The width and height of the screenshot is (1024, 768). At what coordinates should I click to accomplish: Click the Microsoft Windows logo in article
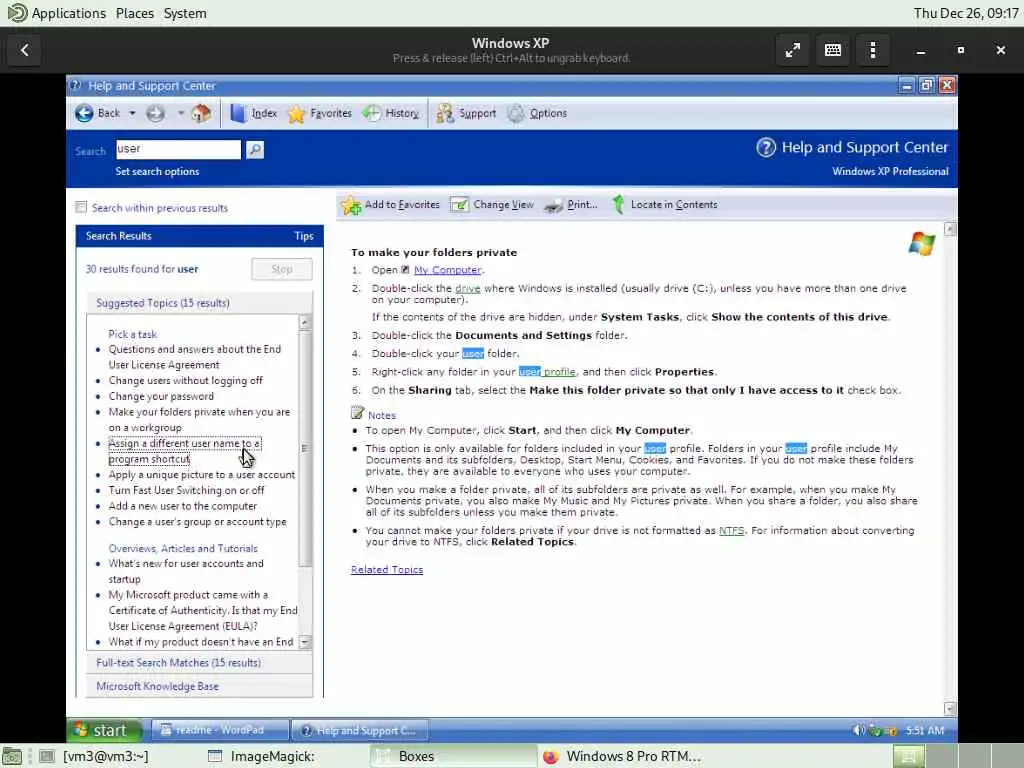[921, 244]
